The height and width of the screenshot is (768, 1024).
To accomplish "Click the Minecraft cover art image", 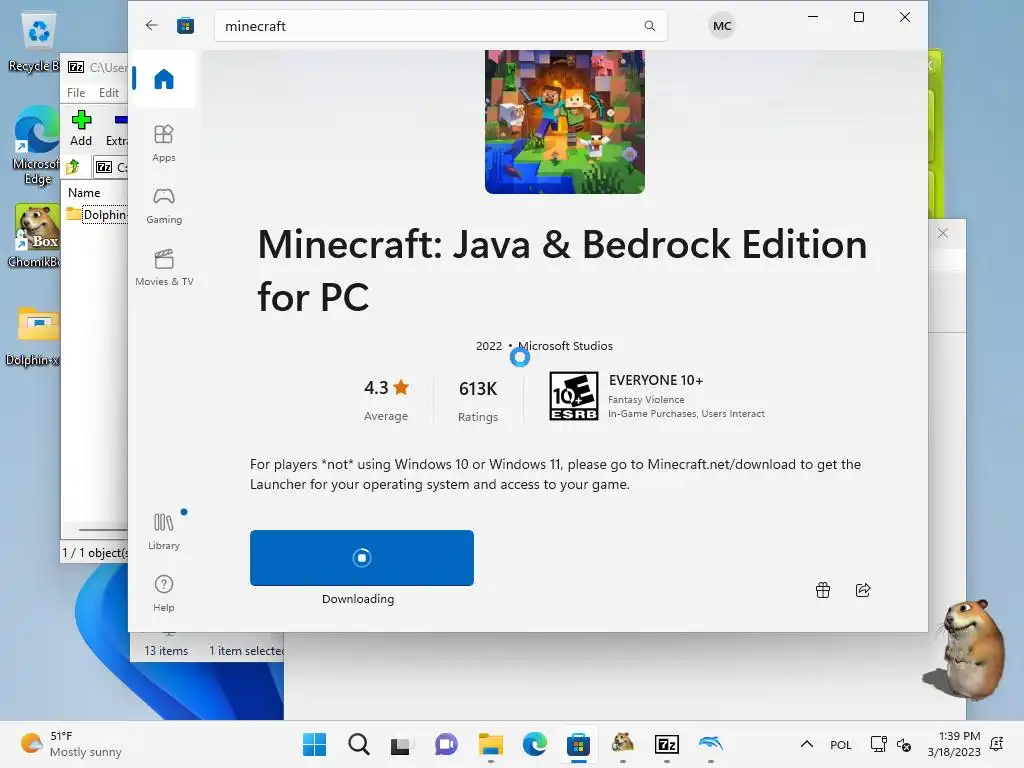I will click(x=565, y=122).
